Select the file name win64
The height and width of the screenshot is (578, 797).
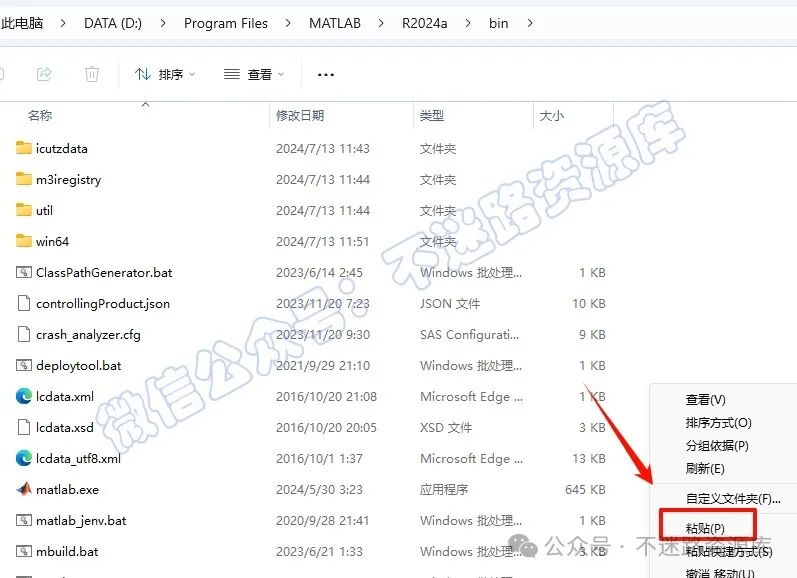(x=52, y=241)
